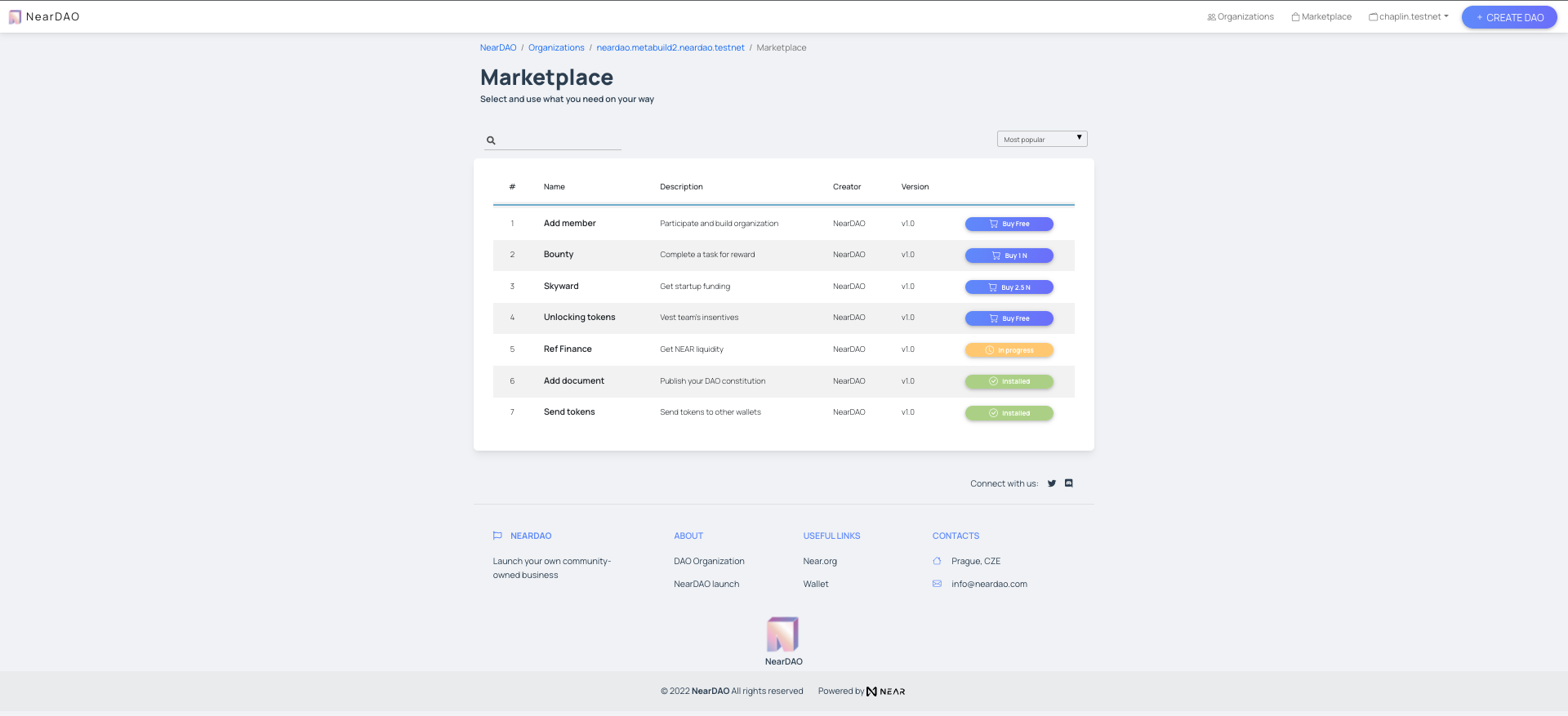Click 'Publish your DAO constitution' description

pyautogui.click(x=713, y=381)
